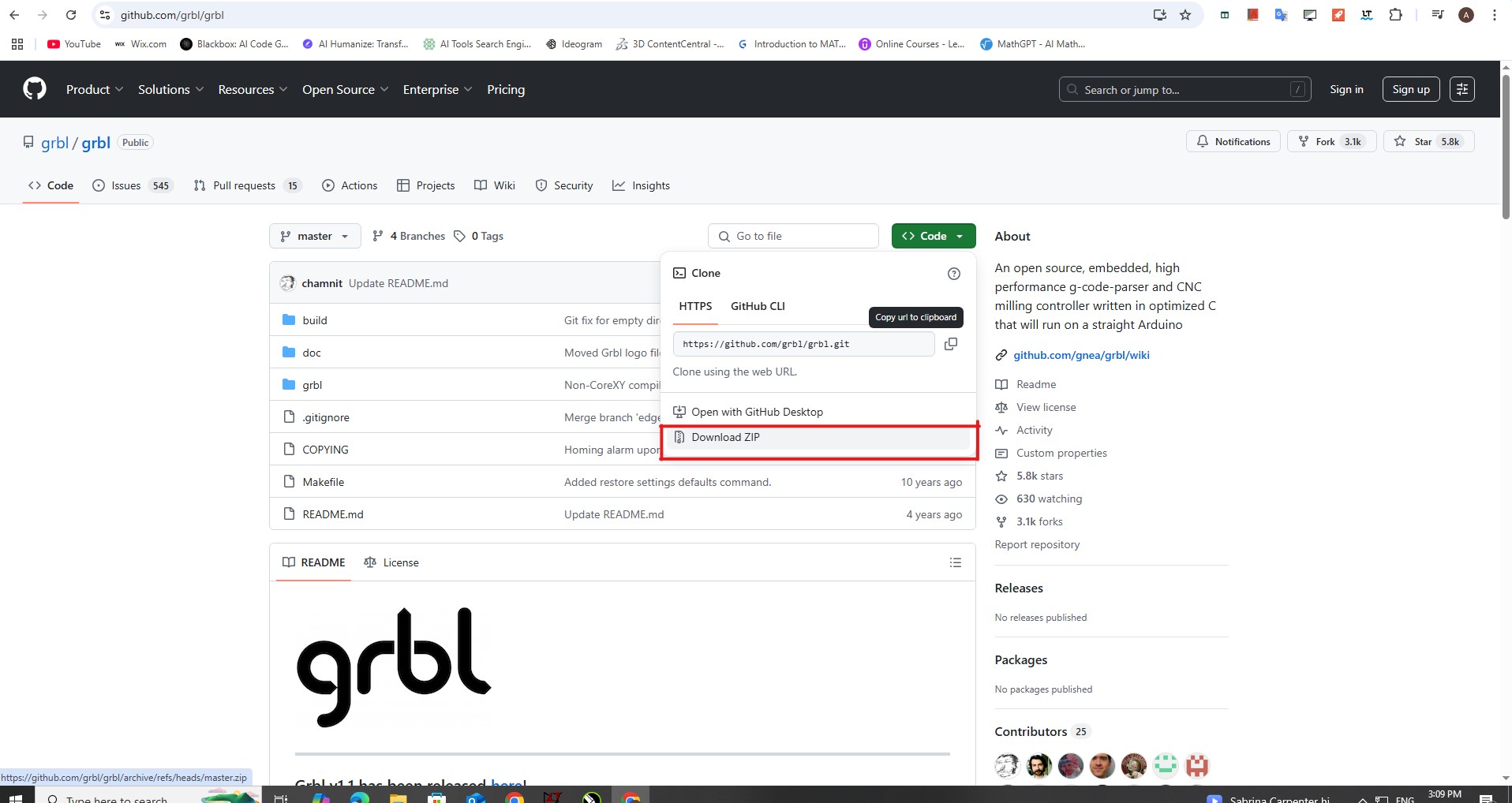Open the install-app icon in the address bar
Viewport: 1512px width, 803px height.
point(1159,15)
